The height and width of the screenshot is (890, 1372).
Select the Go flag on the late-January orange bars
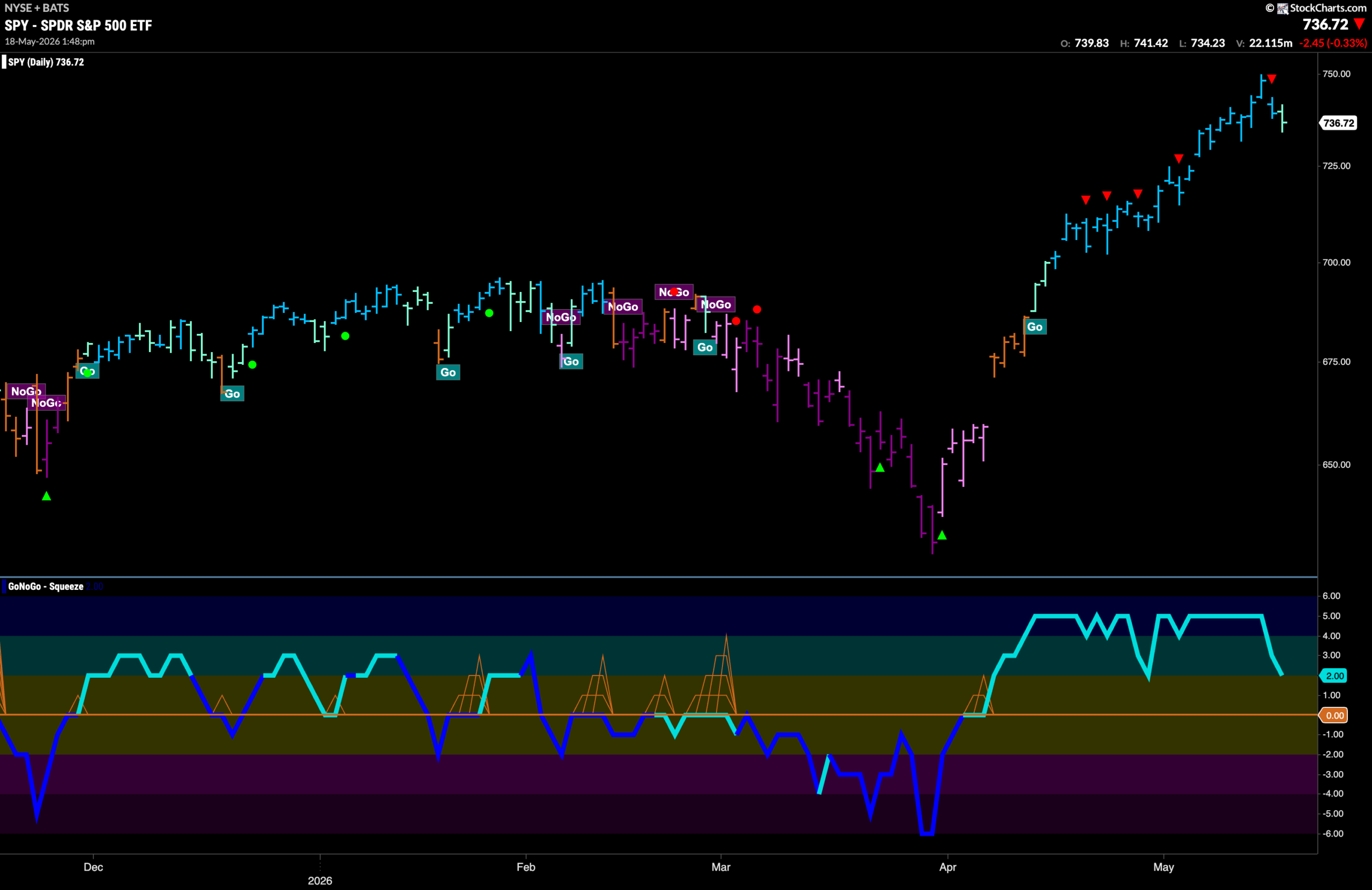tap(448, 372)
